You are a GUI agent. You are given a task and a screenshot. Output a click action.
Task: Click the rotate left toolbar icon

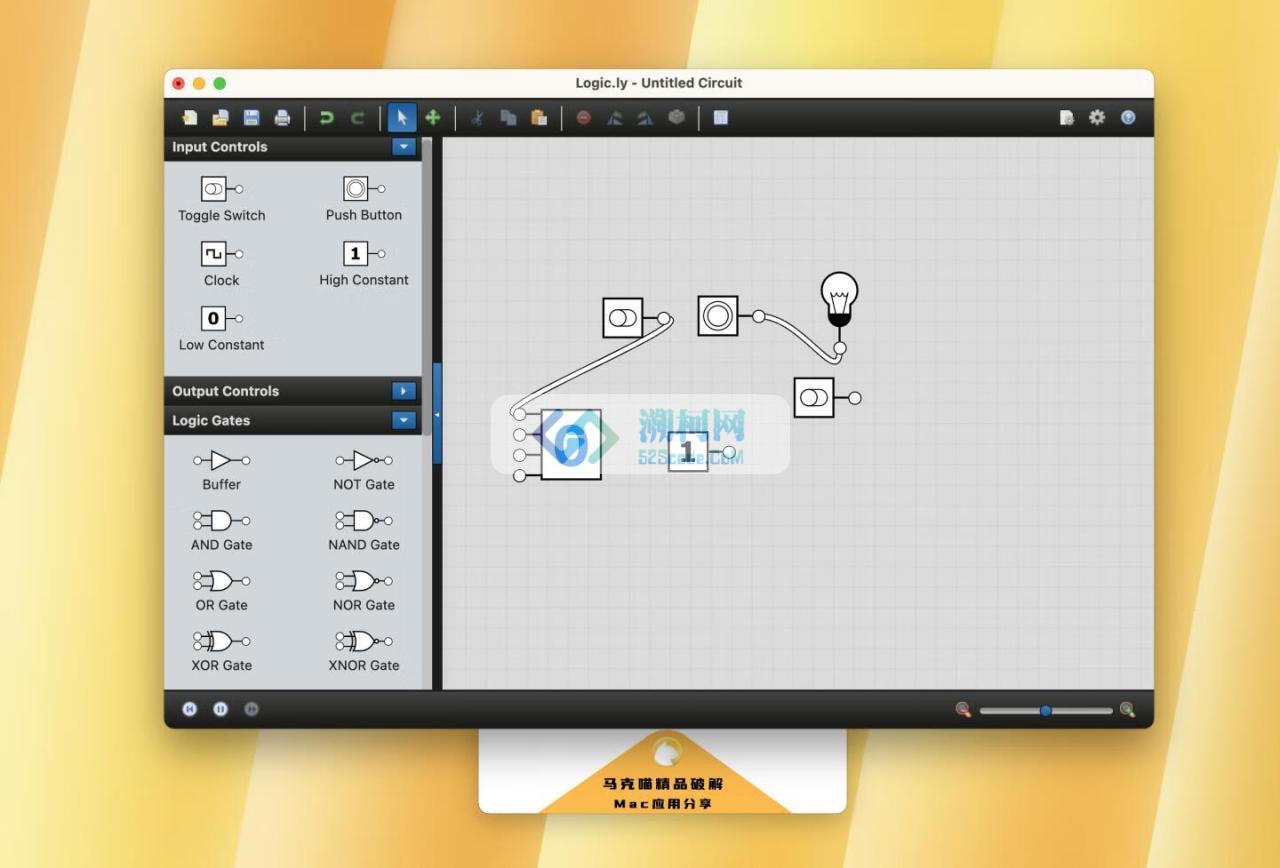tap(615, 118)
